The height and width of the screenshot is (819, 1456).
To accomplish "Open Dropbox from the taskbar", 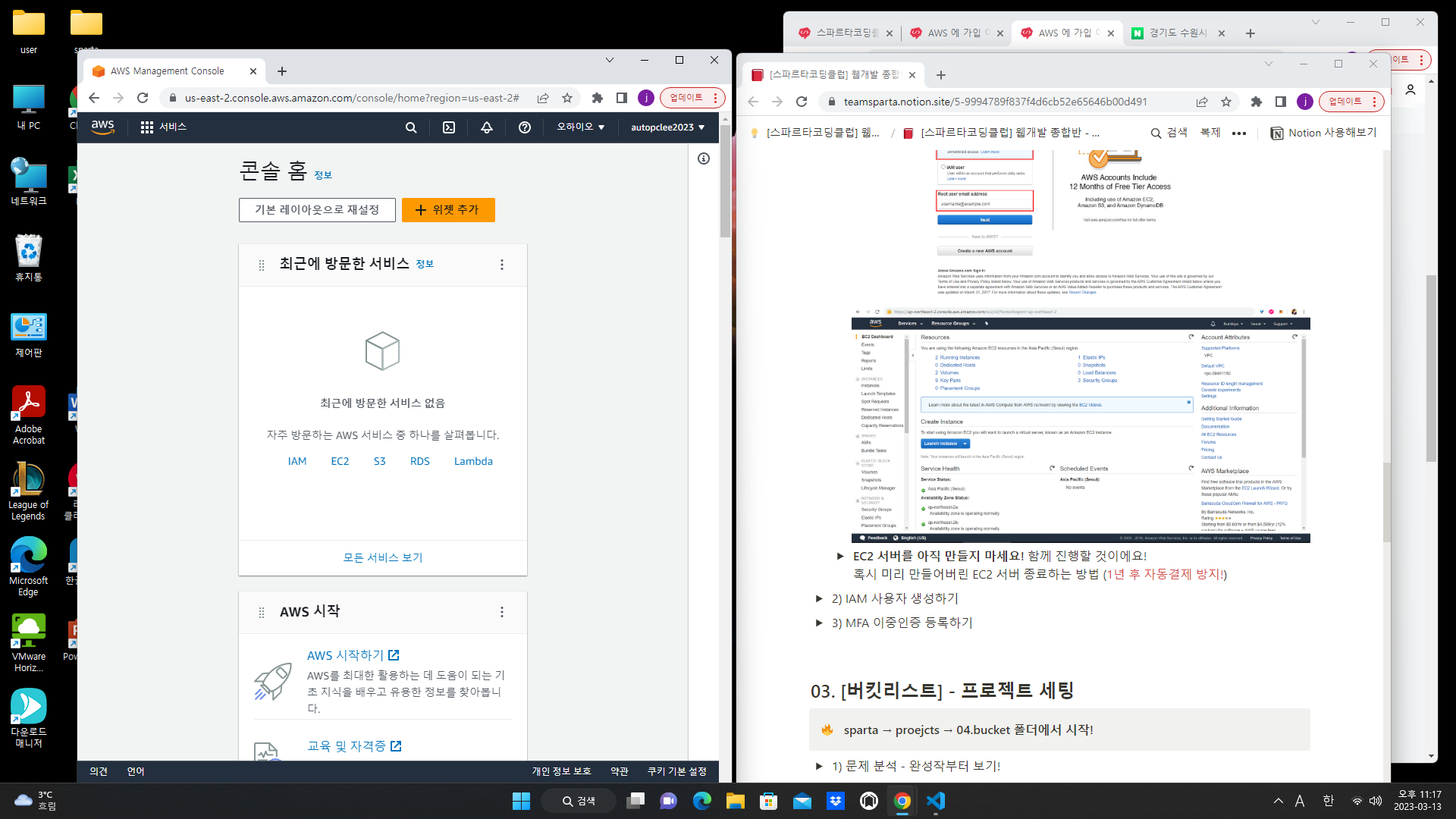I will [x=835, y=801].
